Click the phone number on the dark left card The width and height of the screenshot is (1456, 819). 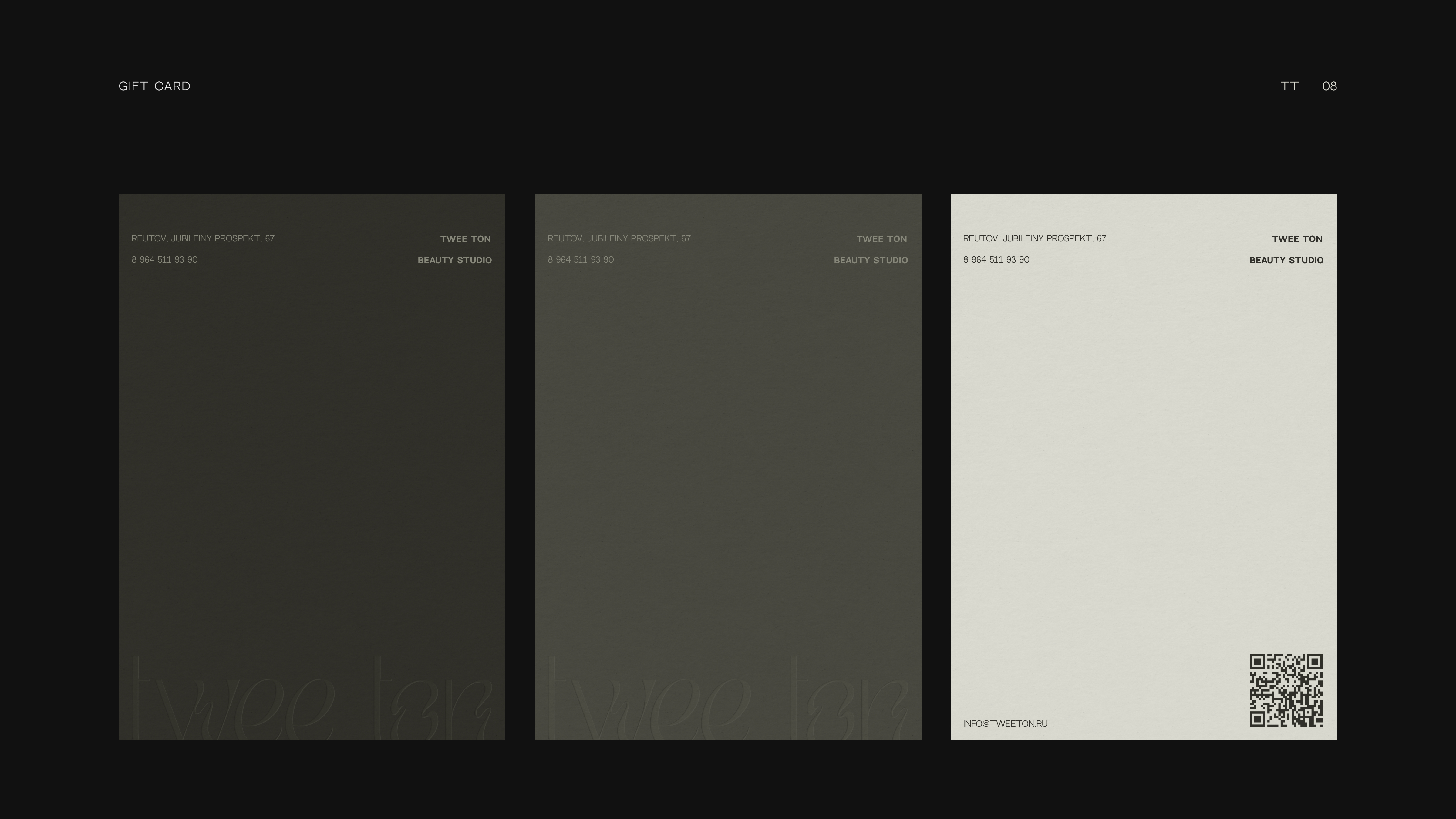(164, 259)
